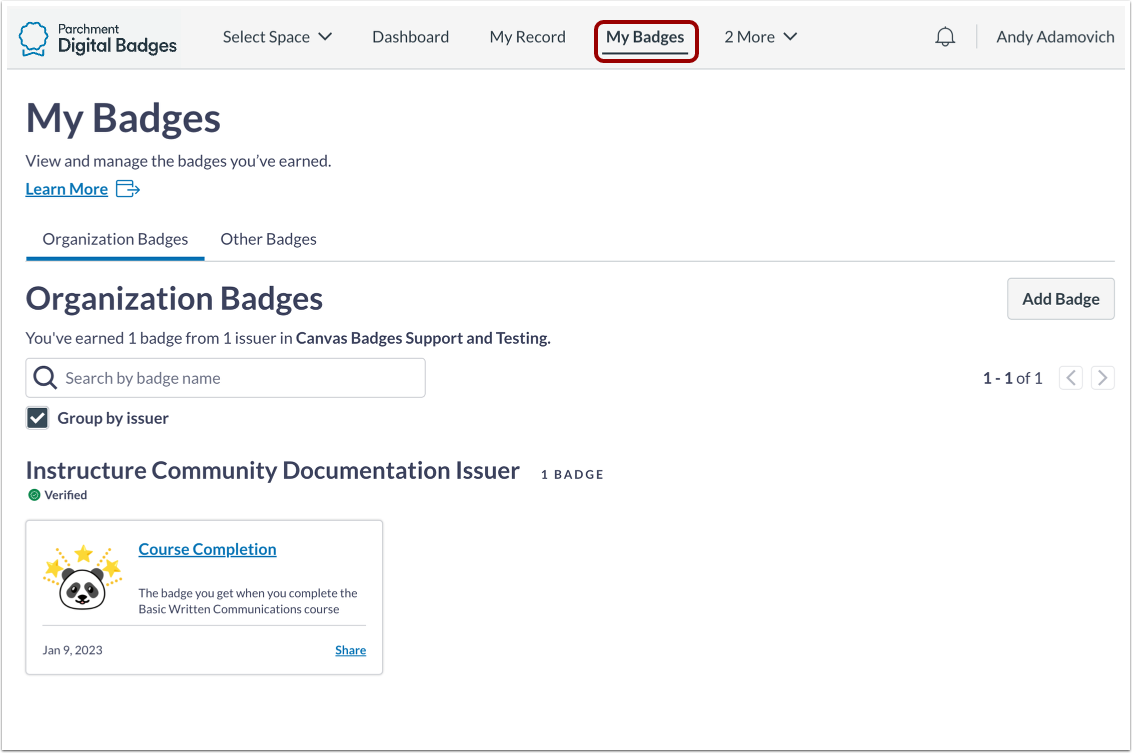The image size is (1132, 753).
Task: Open the Select Space chevron arrow
Action: (325, 36)
